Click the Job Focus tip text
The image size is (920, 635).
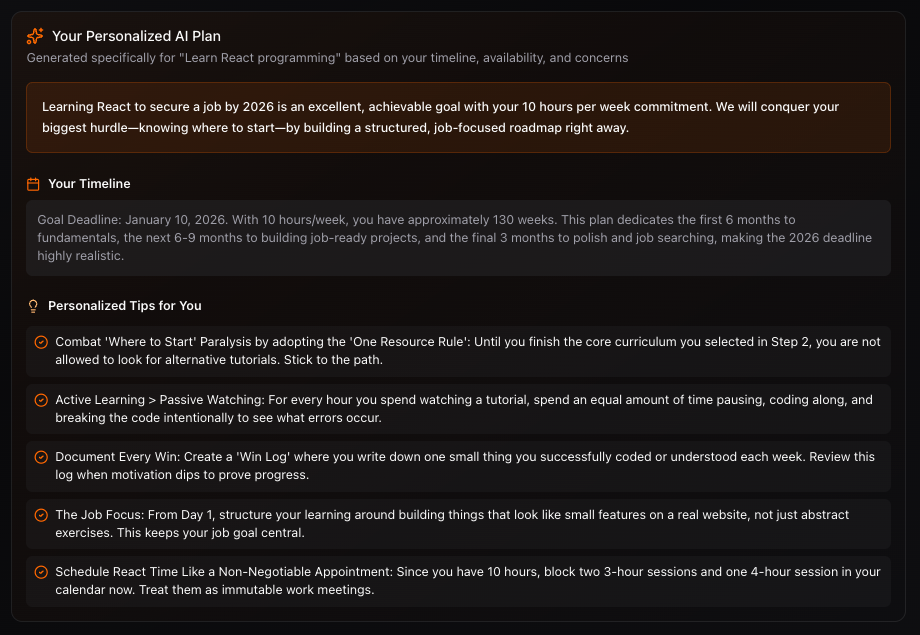[452, 523]
